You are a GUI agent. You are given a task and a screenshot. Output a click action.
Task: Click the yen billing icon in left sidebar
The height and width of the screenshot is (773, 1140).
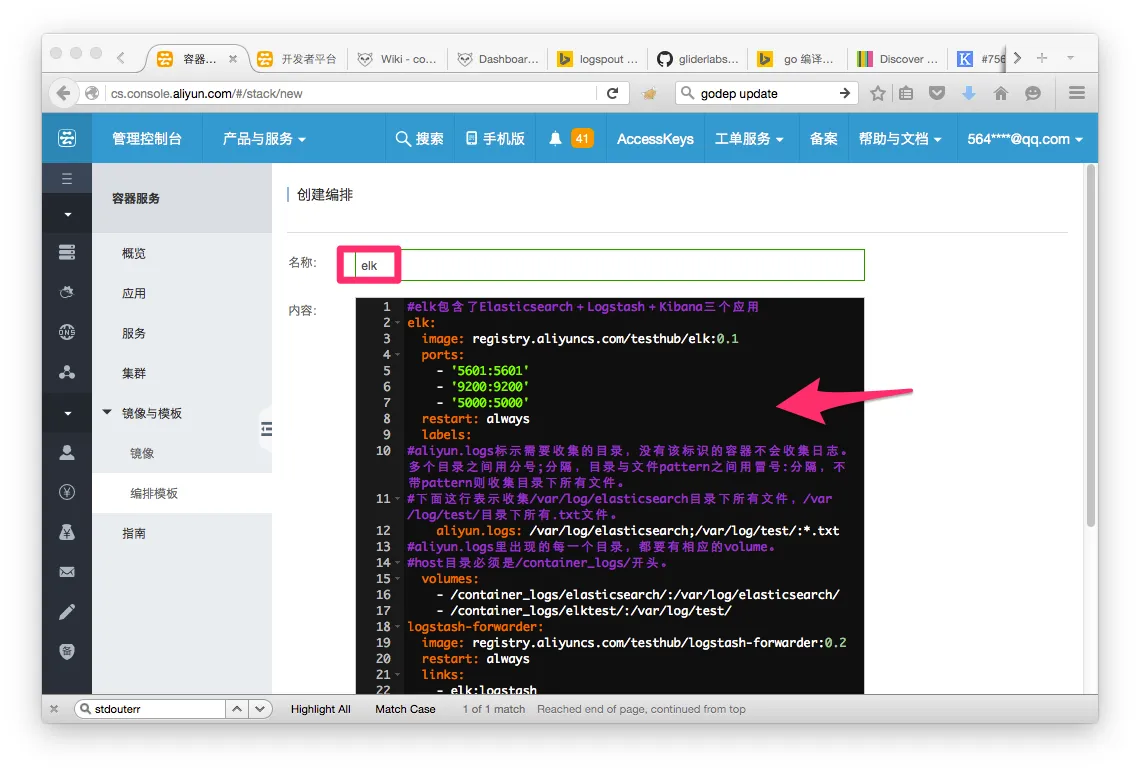click(x=67, y=492)
